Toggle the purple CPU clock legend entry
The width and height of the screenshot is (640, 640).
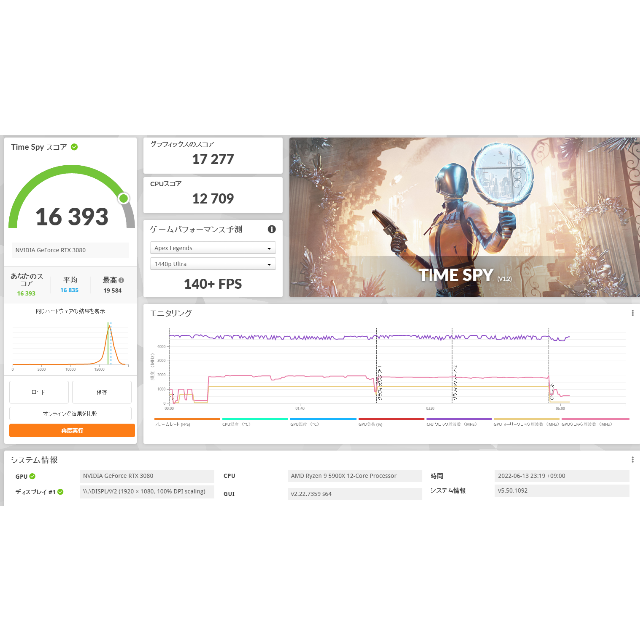coord(459,422)
